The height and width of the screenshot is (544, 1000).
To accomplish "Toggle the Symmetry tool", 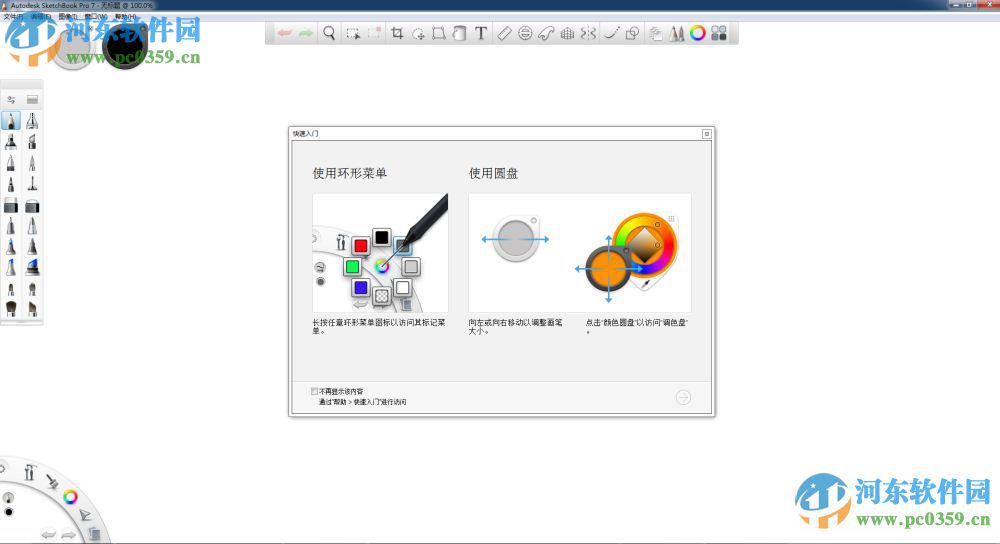I will [x=589, y=33].
